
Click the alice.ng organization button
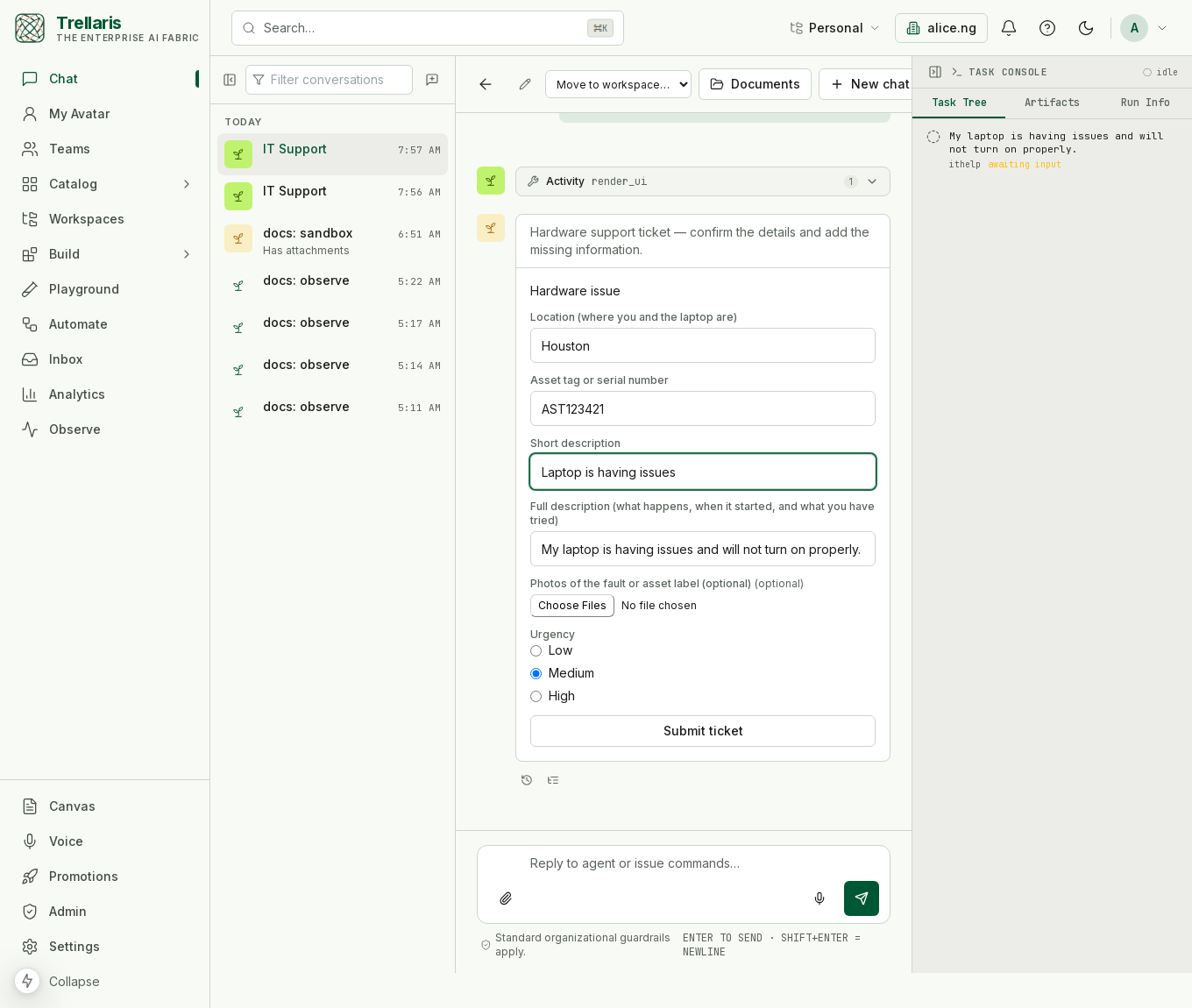point(941,28)
